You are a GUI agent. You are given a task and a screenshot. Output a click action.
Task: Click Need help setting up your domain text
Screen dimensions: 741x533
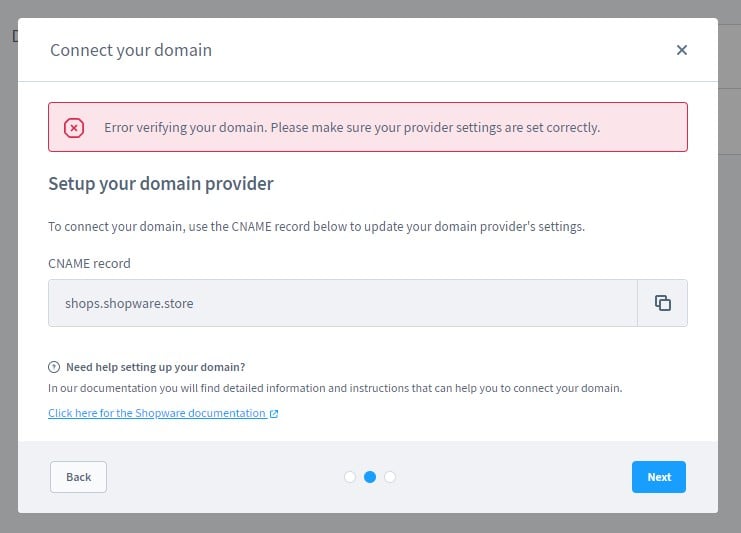tap(155, 367)
